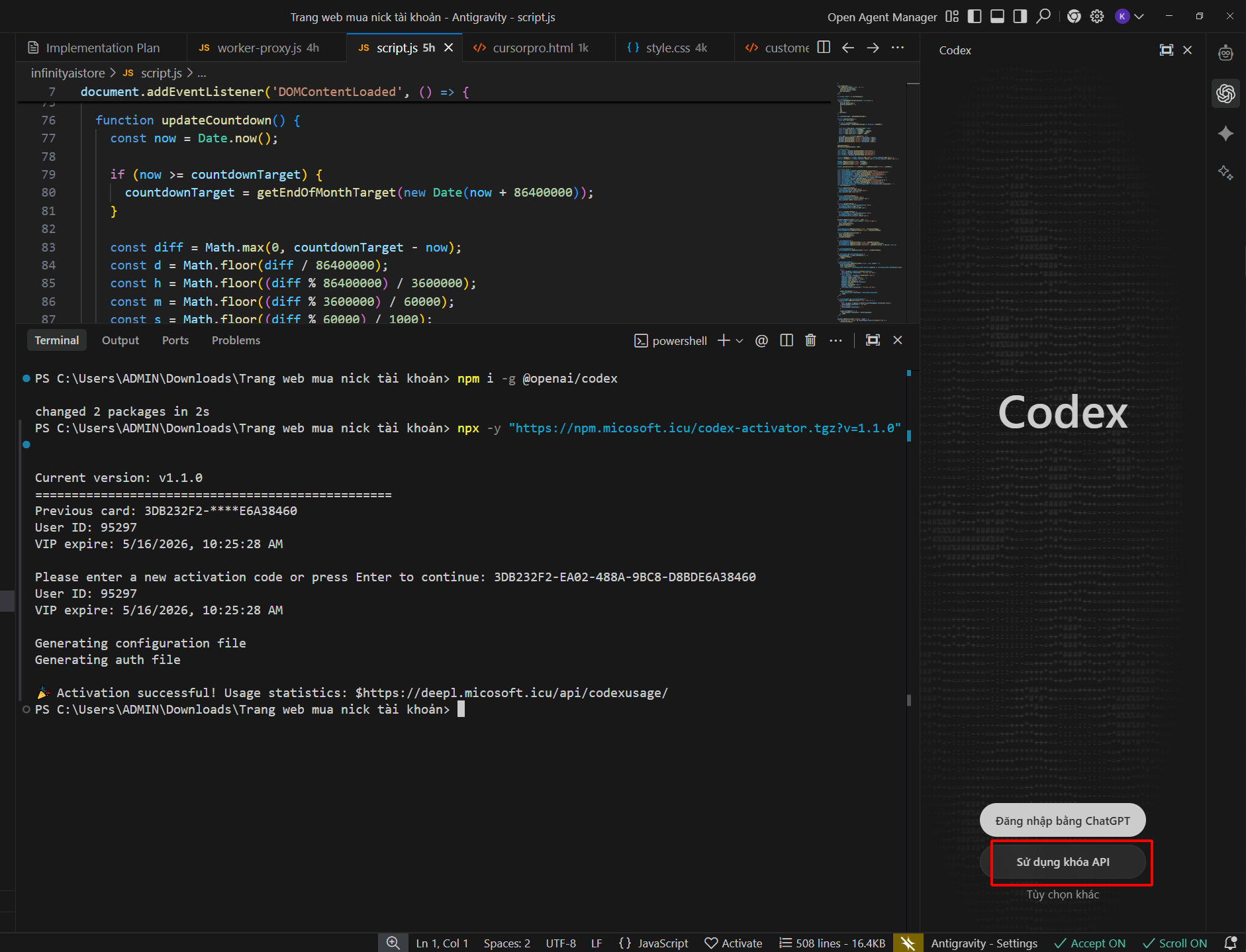Expand the breadcrumb ellipsis symbol

pos(202,73)
